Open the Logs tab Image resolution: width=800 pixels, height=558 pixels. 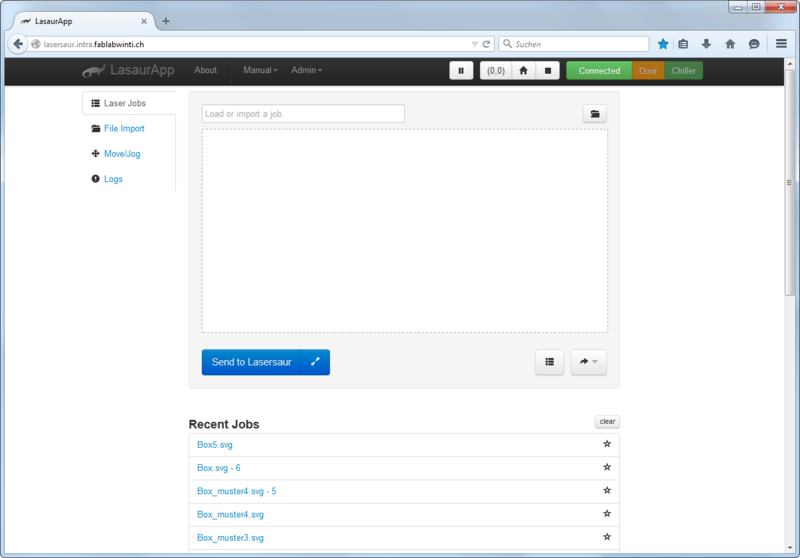coord(113,179)
